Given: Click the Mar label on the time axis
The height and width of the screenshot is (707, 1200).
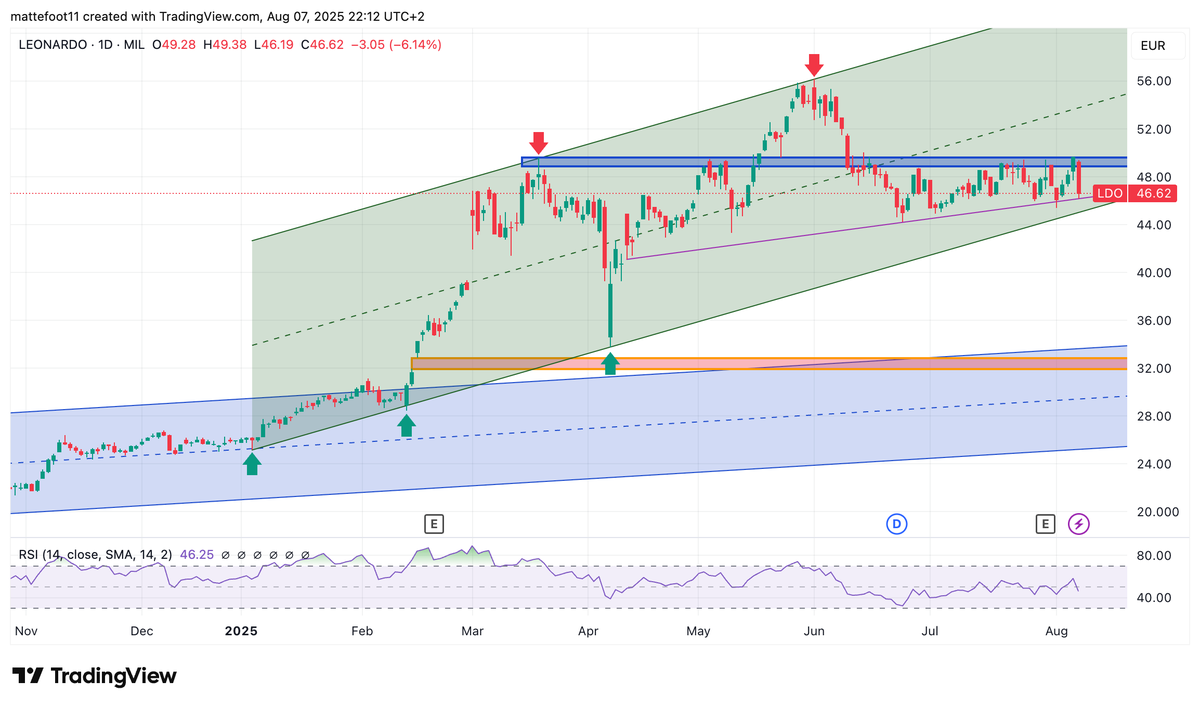Looking at the screenshot, I should pos(473,632).
